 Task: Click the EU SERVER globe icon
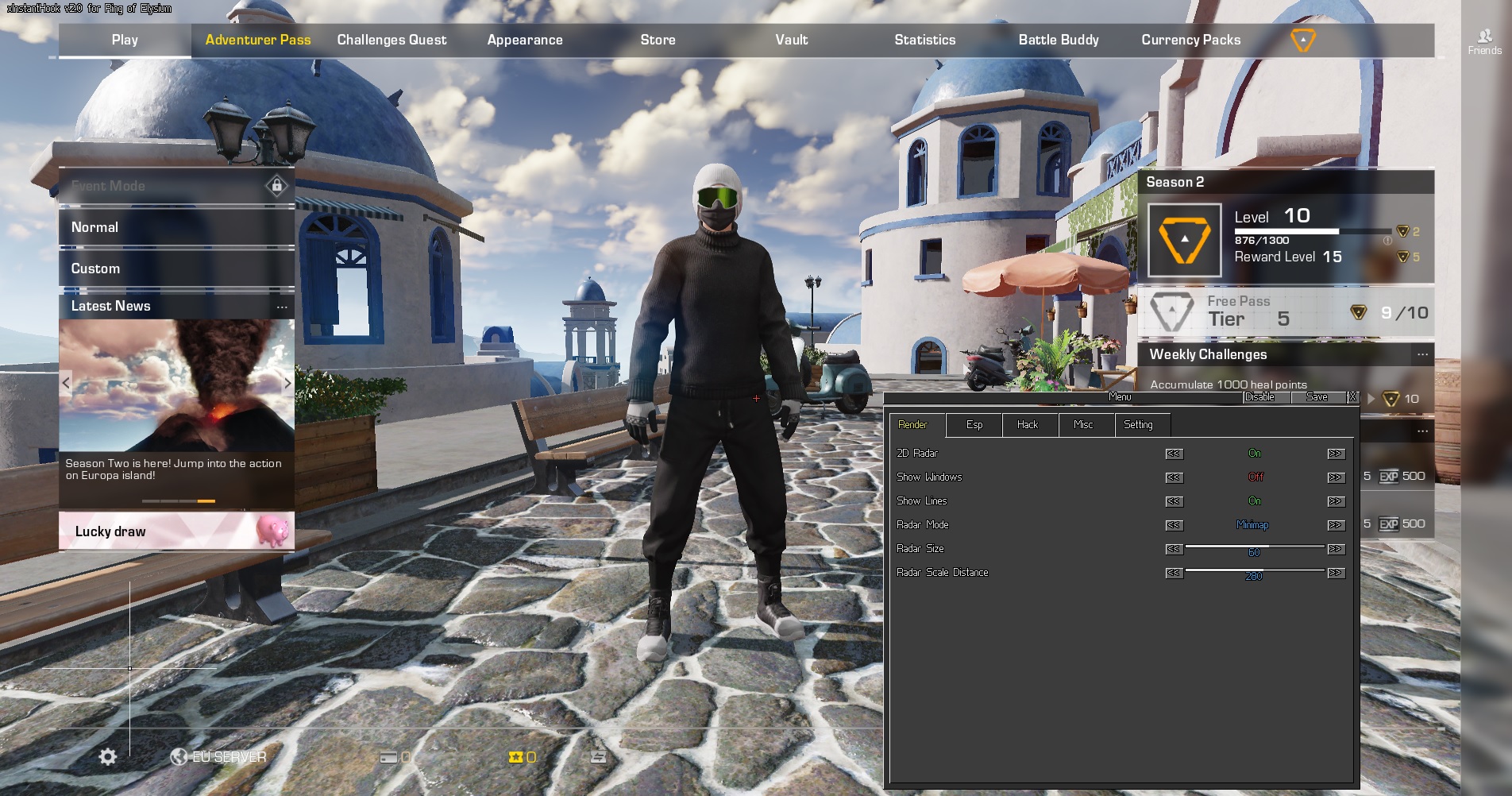pos(179,756)
